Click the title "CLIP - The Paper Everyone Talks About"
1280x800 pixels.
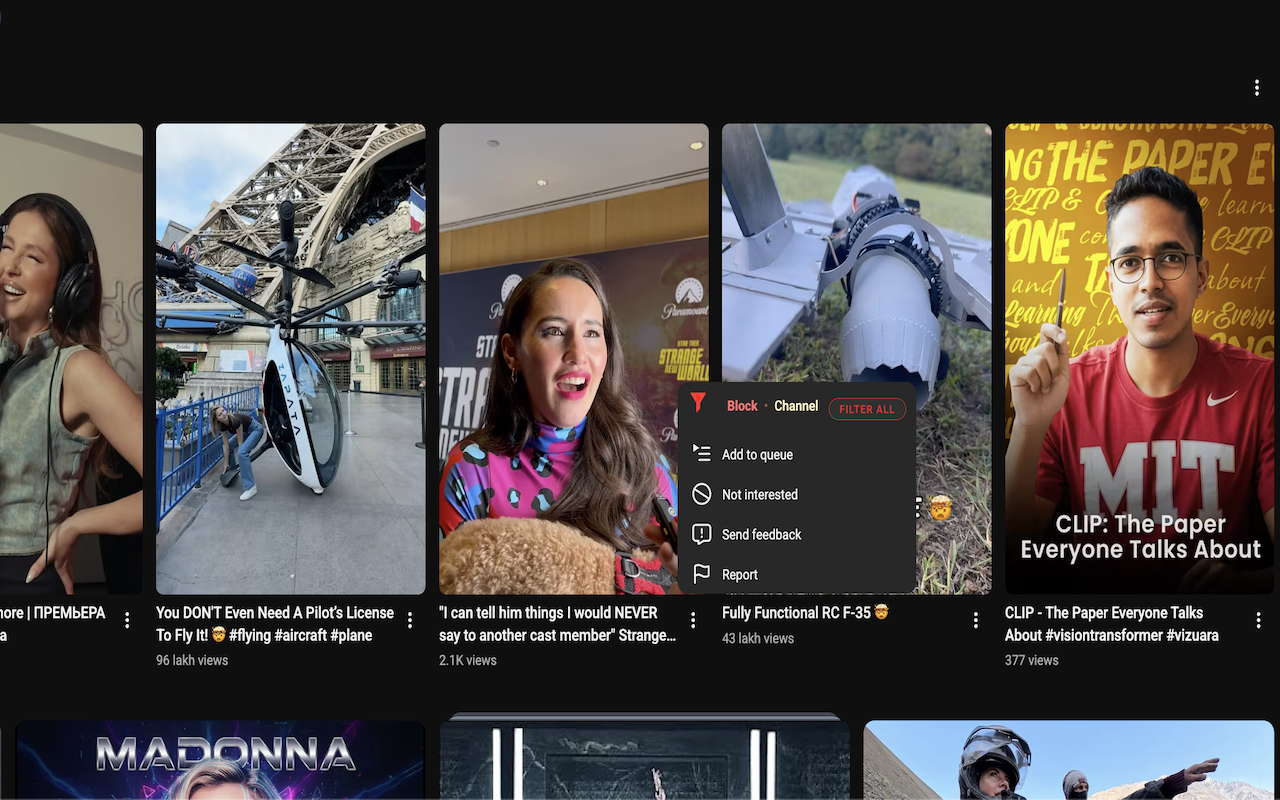point(1112,624)
